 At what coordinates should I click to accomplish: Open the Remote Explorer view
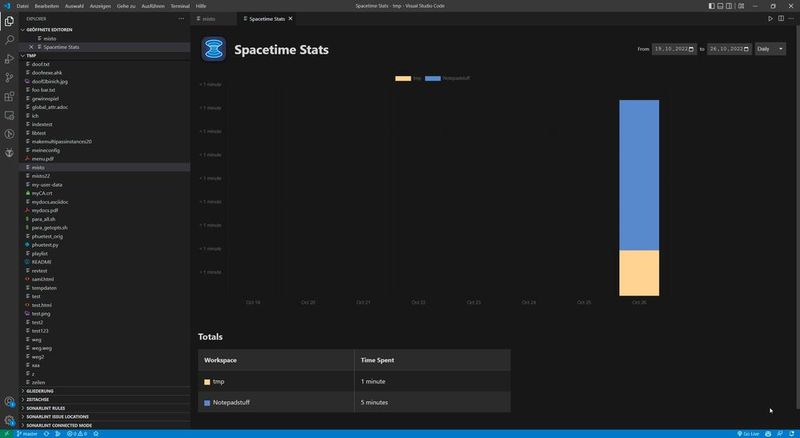[x=9, y=115]
